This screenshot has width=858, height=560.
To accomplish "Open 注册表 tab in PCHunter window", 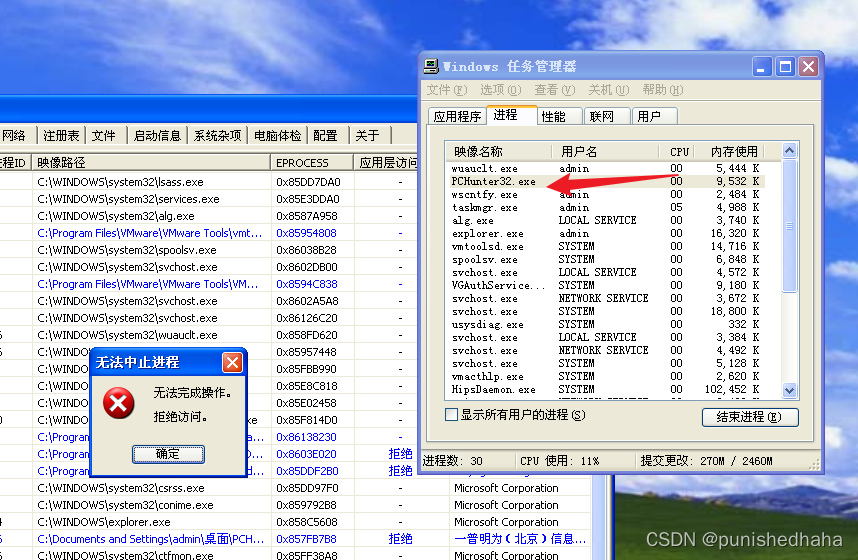I will [61, 135].
